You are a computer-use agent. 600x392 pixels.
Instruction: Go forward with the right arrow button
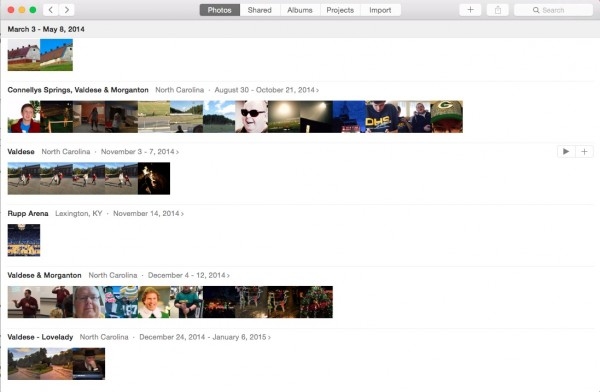tap(67, 10)
